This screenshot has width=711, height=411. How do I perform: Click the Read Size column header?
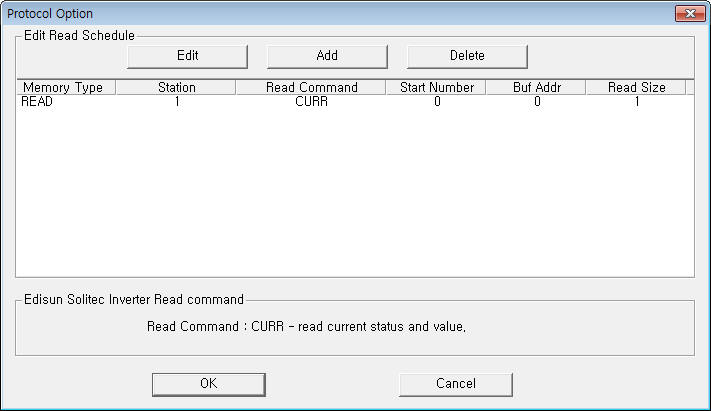[x=636, y=87]
